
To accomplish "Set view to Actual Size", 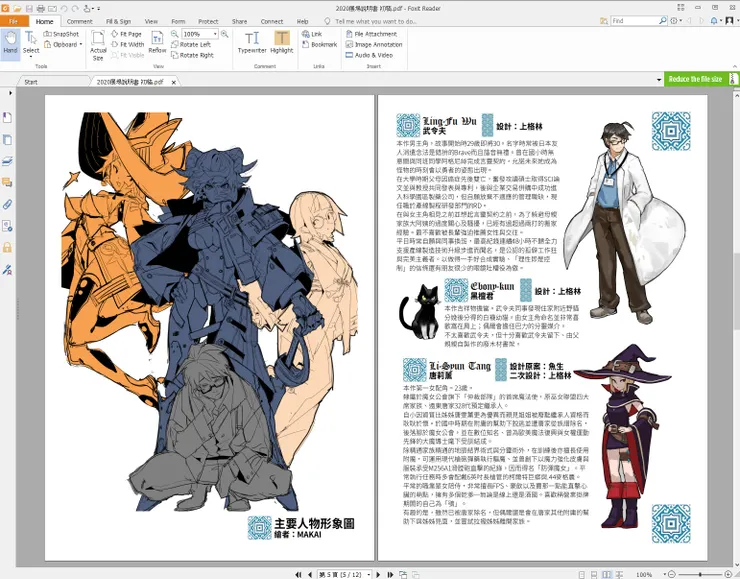I will [x=98, y=46].
